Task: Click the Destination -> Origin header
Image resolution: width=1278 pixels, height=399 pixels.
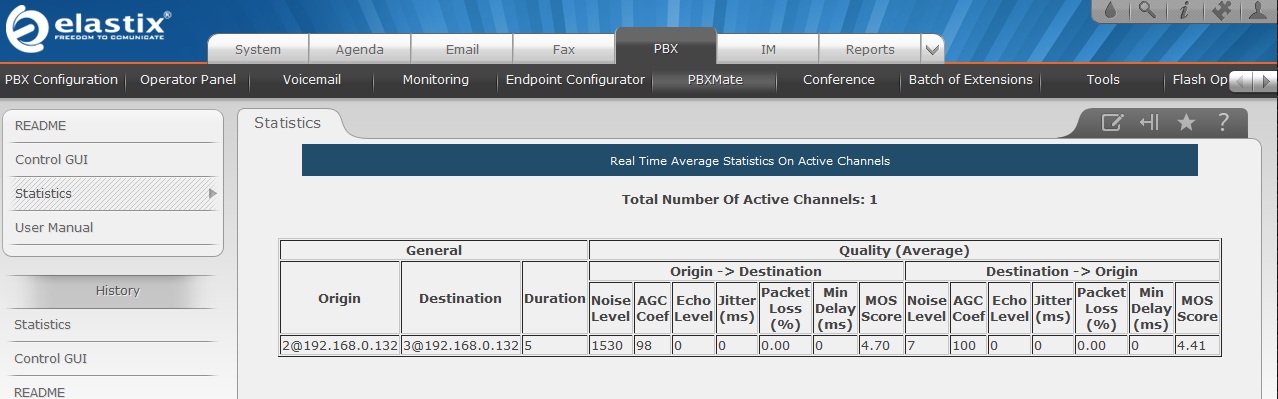Action: (1062, 271)
